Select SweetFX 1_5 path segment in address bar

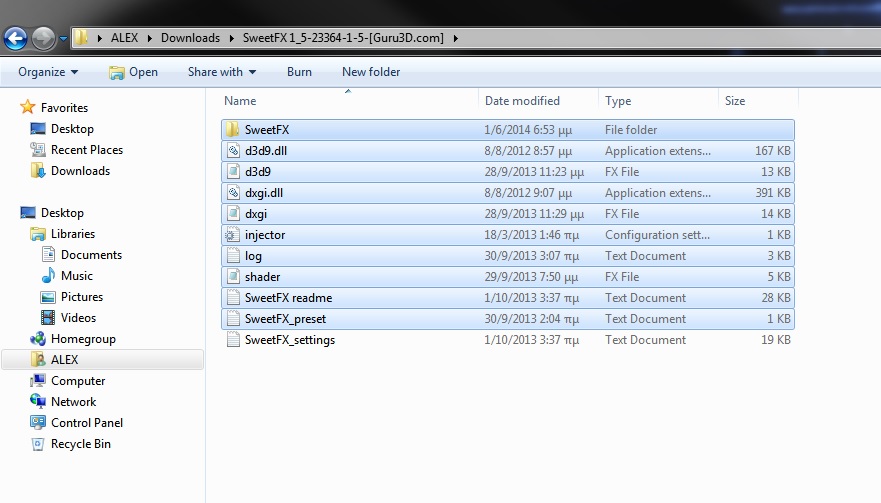[x=343, y=38]
